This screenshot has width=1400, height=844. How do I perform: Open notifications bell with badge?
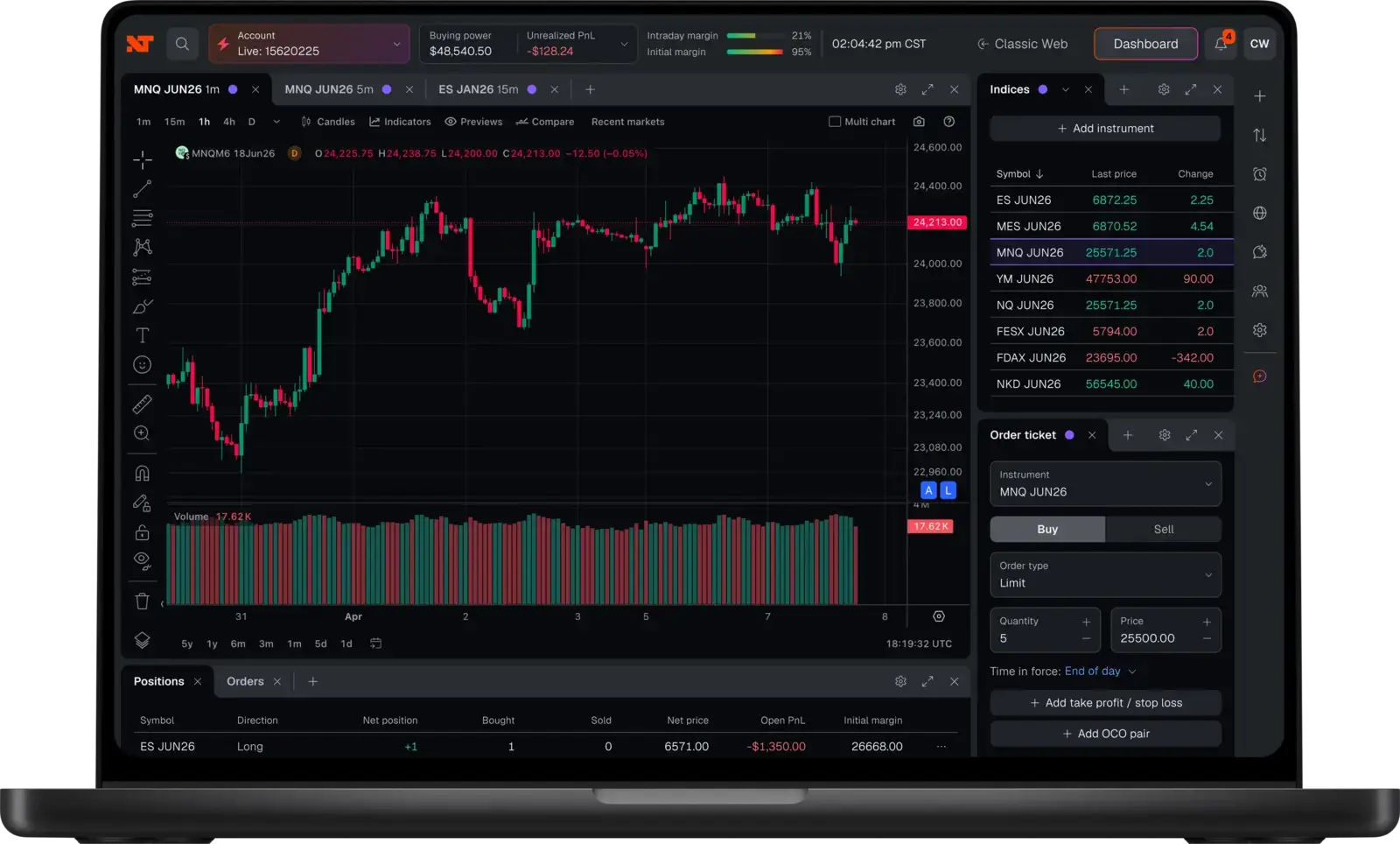click(x=1221, y=44)
